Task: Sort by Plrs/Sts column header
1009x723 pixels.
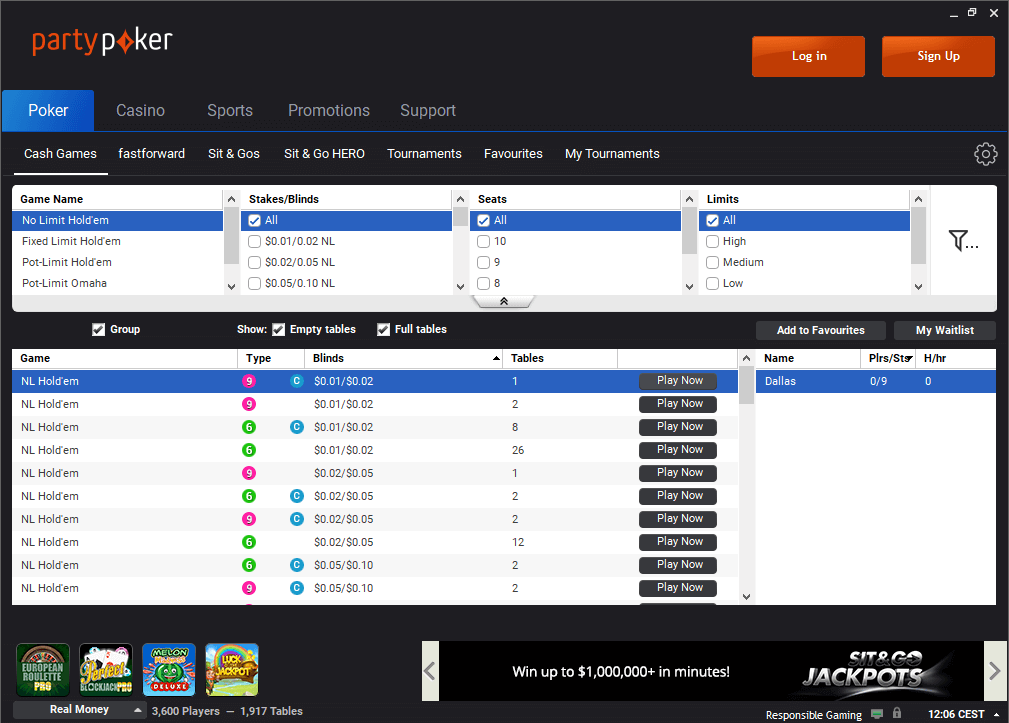Action: coord(890,358)
